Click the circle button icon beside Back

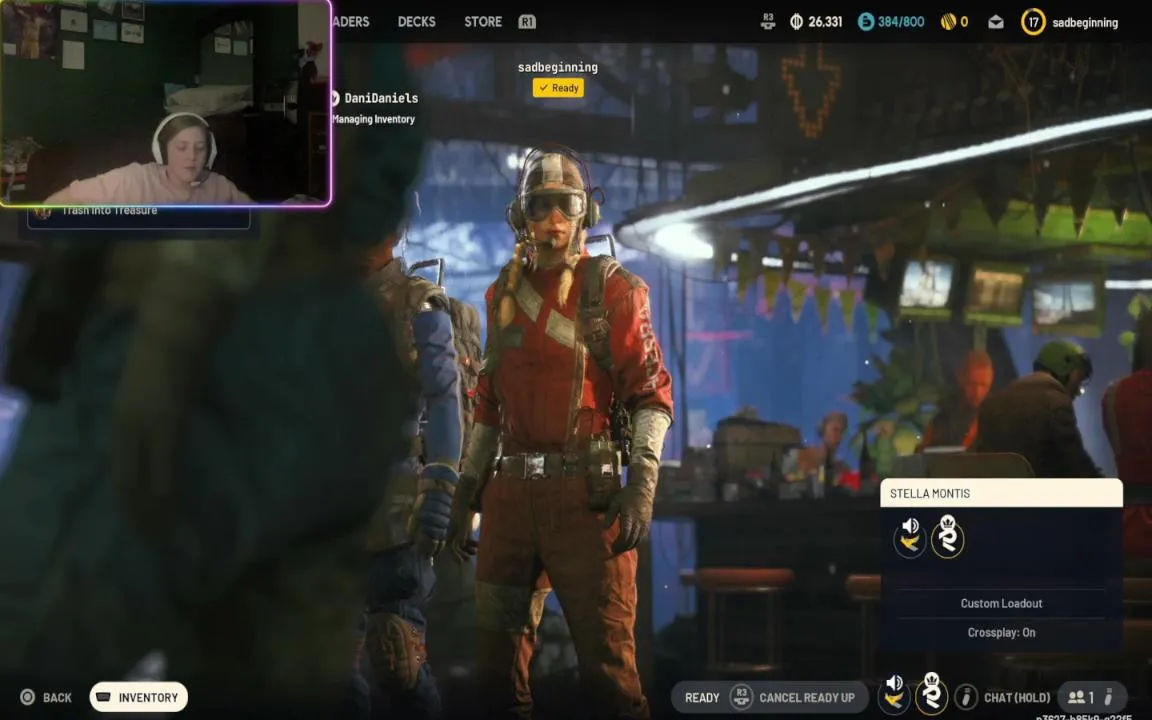click(27, 697)
